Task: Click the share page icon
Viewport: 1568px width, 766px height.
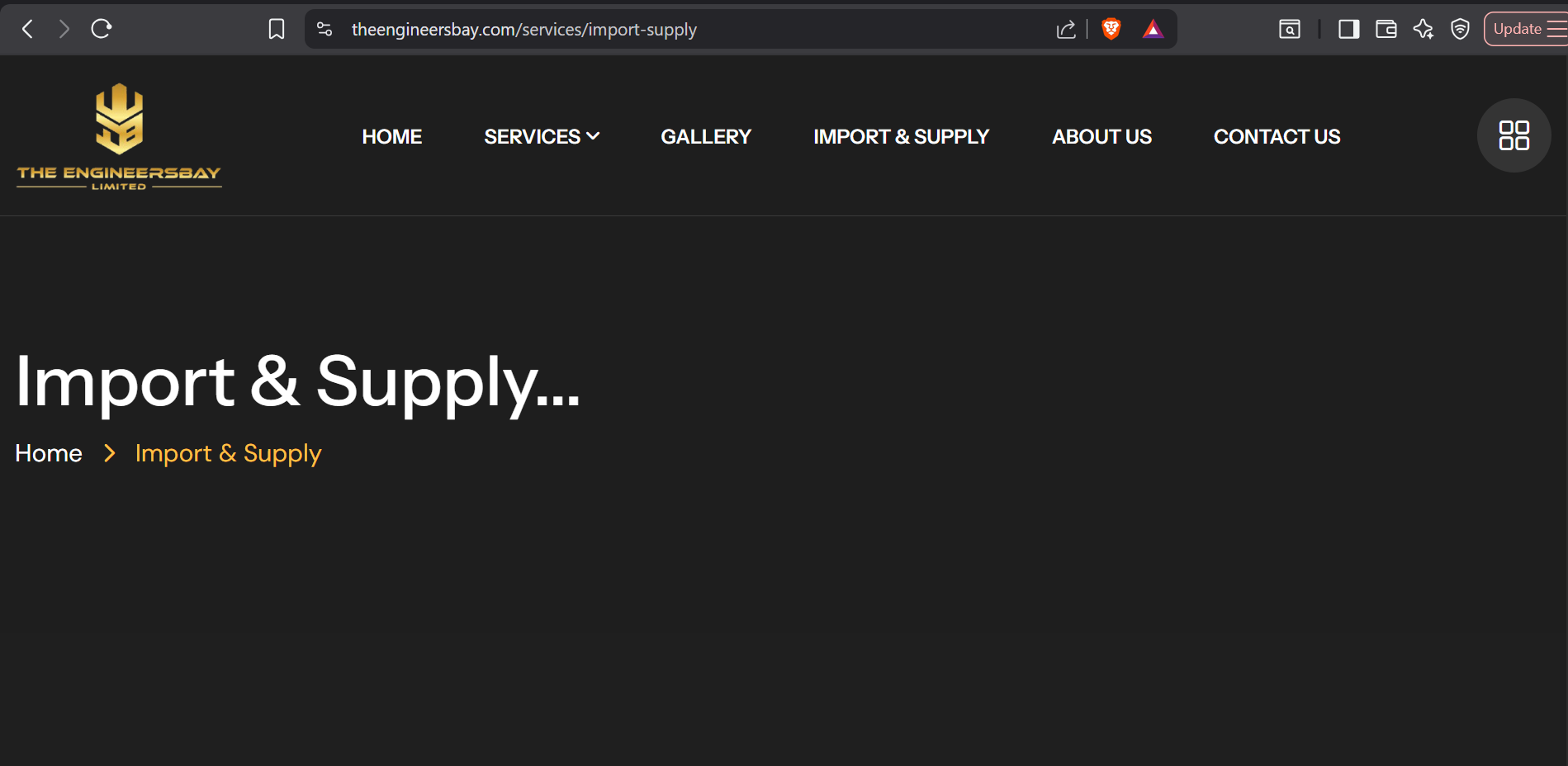Action: click(1066, 30)
